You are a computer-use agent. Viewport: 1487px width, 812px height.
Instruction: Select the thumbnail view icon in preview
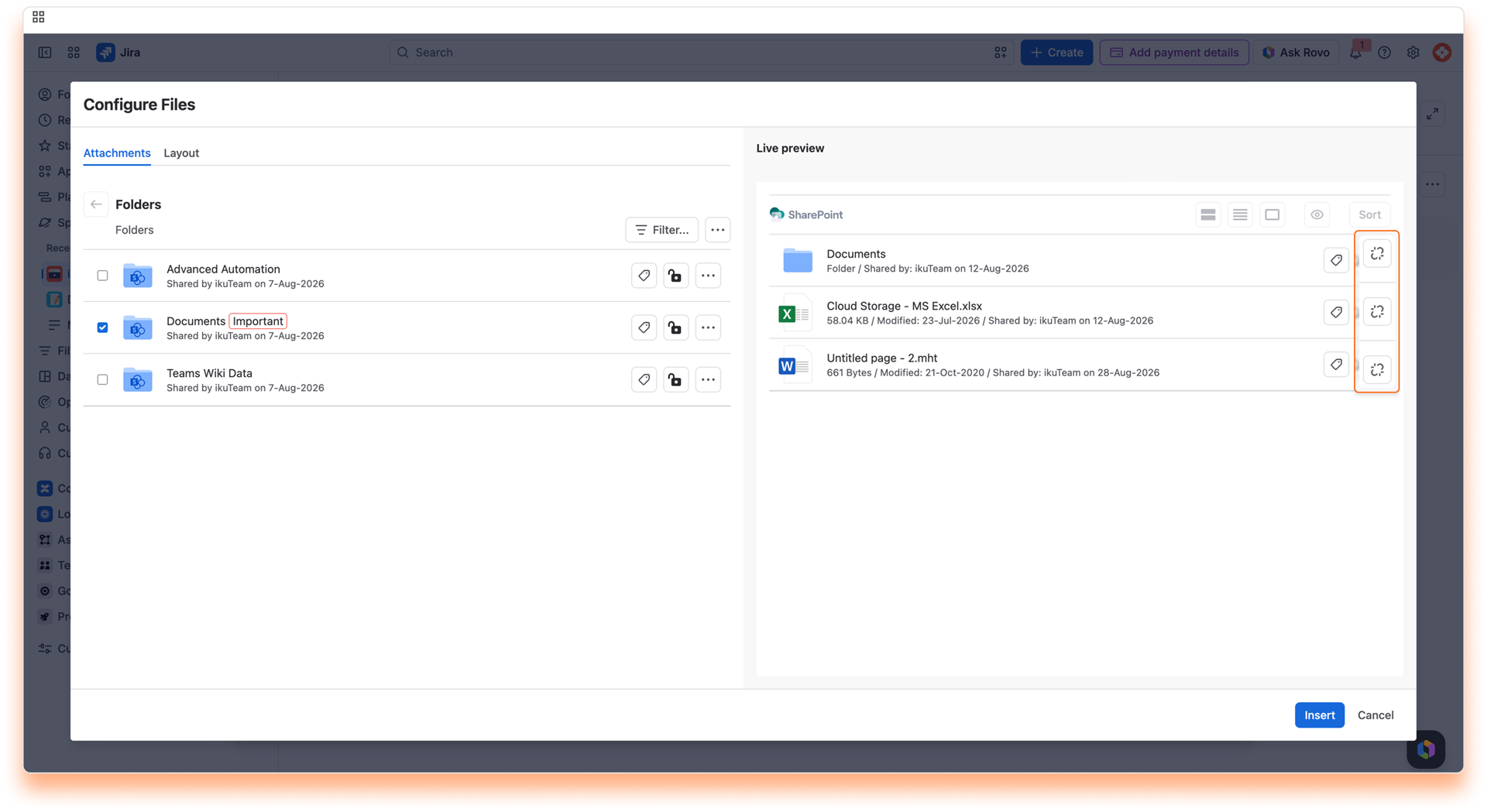click(1272, 214)
